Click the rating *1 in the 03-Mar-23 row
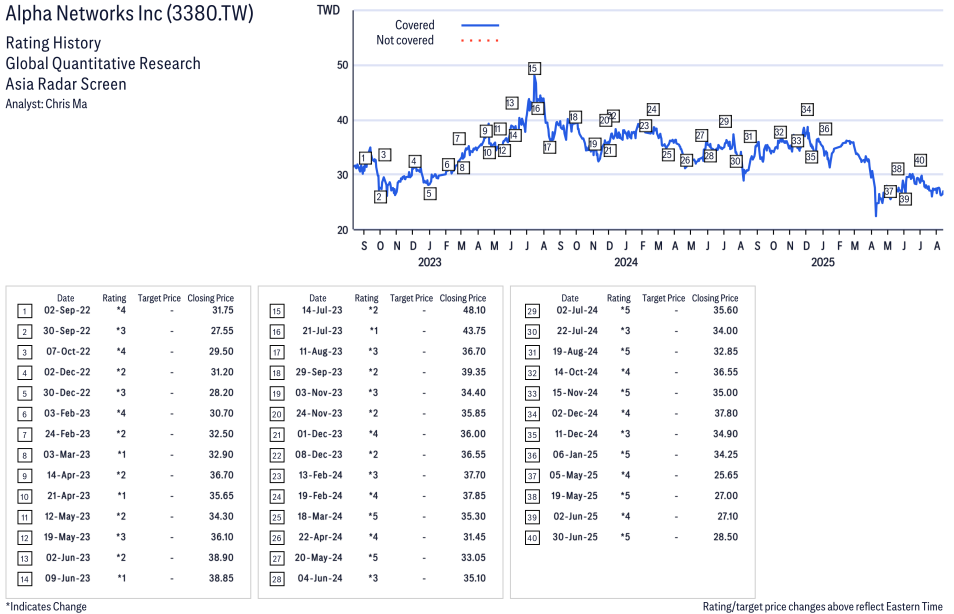Image resolution: width=954 pixels, height=614 pixels. (122, 455)
